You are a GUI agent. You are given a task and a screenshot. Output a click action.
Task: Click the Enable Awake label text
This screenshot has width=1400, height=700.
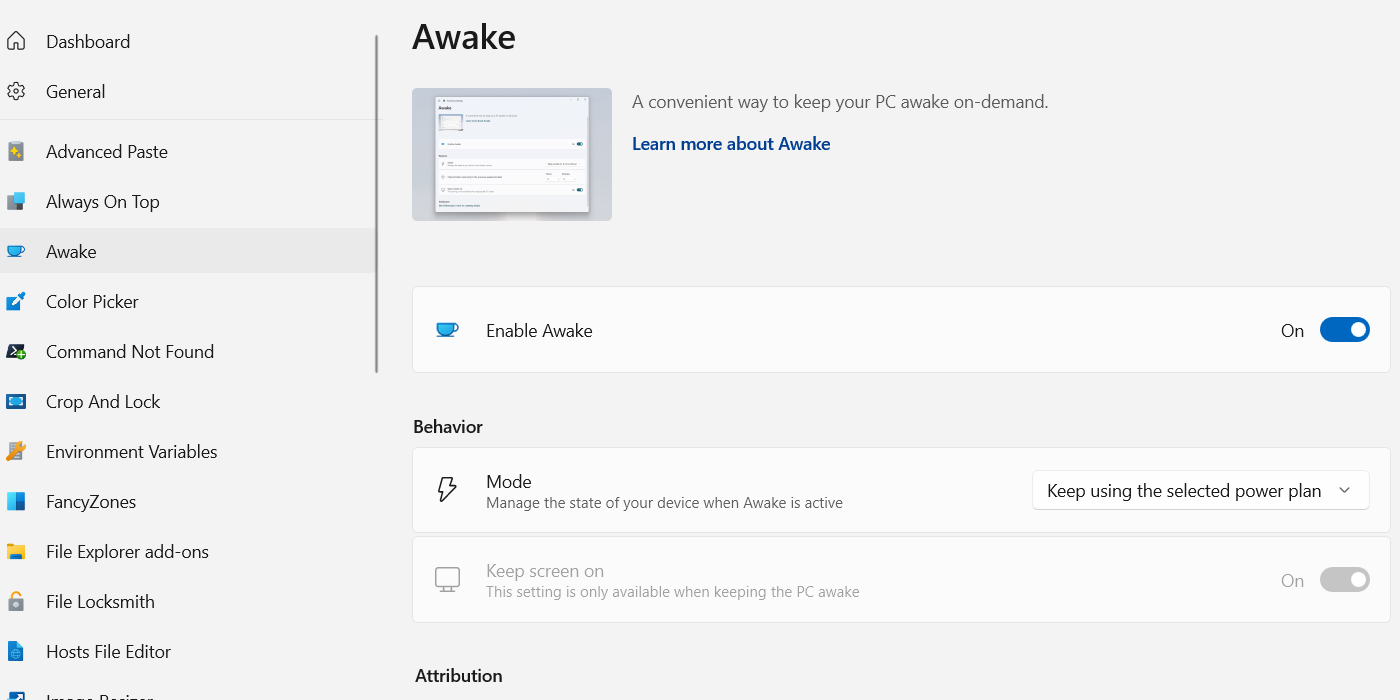click(x=539, y=330)
